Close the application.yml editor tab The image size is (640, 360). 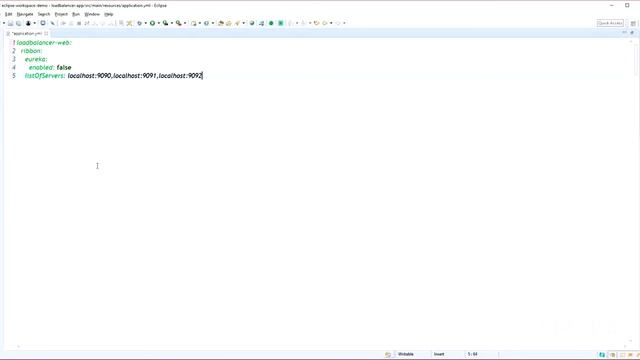pos(46,33)
